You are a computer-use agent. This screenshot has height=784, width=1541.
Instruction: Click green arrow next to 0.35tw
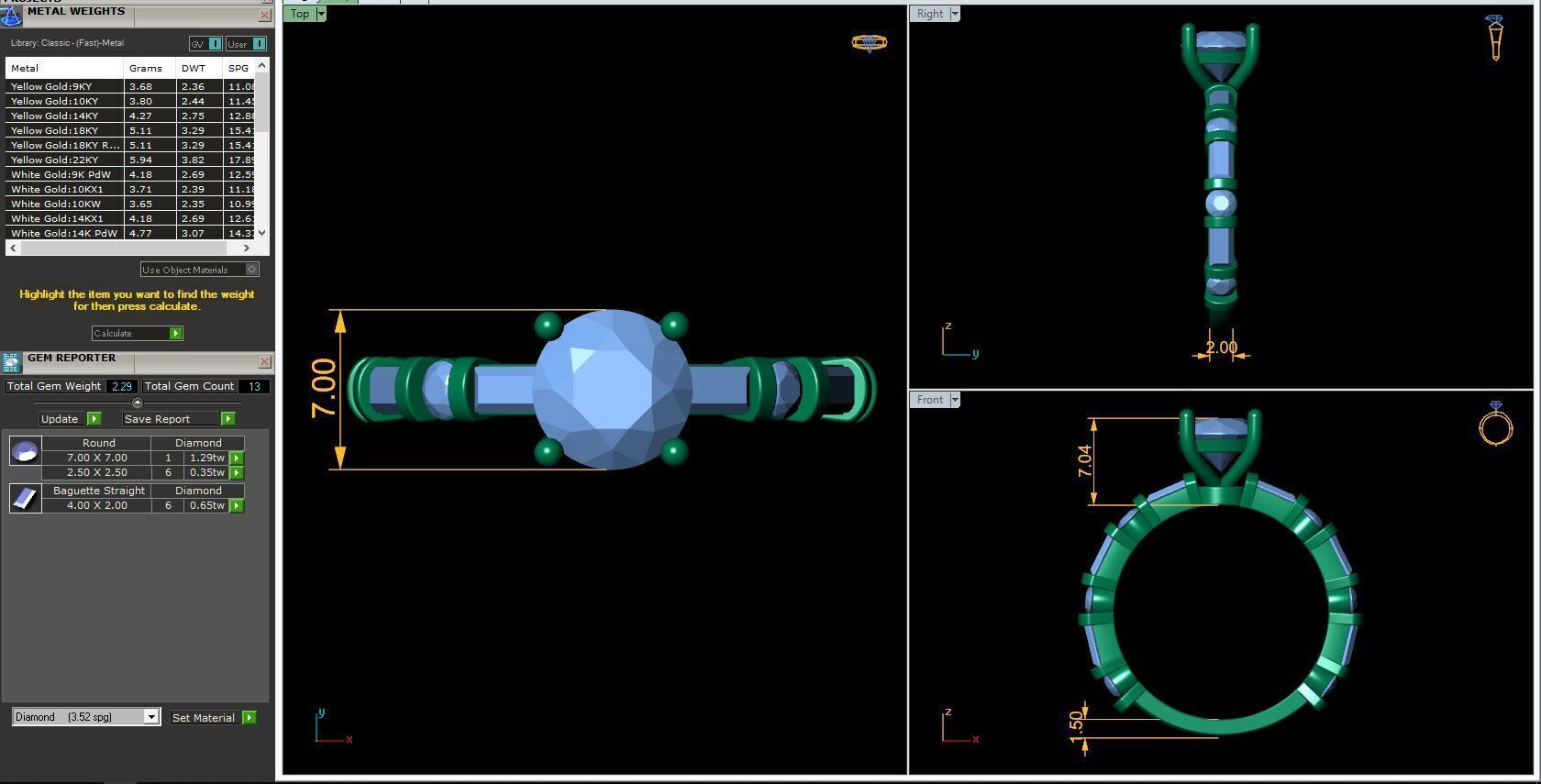[237, 472]
